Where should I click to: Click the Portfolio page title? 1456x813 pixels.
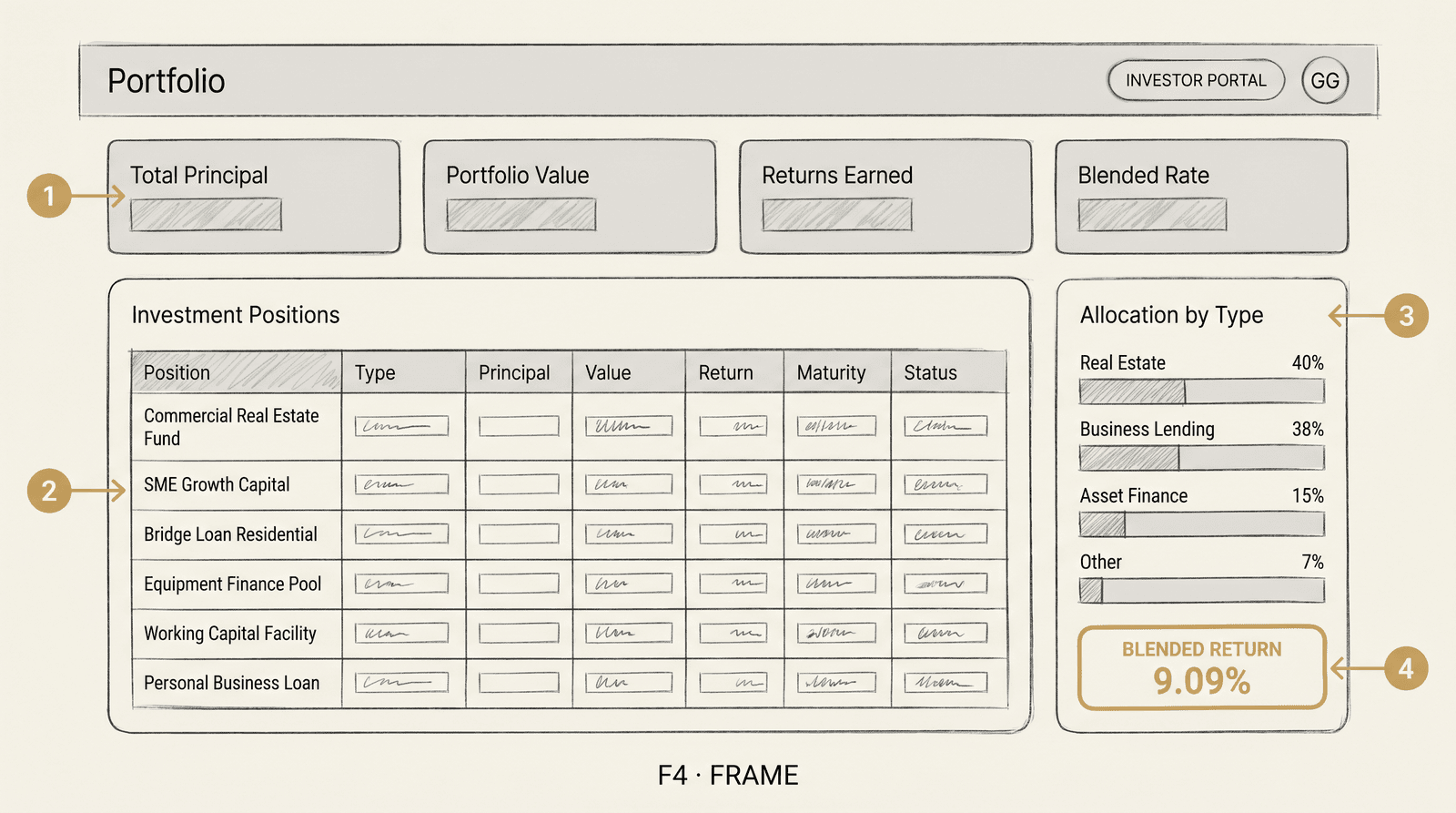(167, 81)
